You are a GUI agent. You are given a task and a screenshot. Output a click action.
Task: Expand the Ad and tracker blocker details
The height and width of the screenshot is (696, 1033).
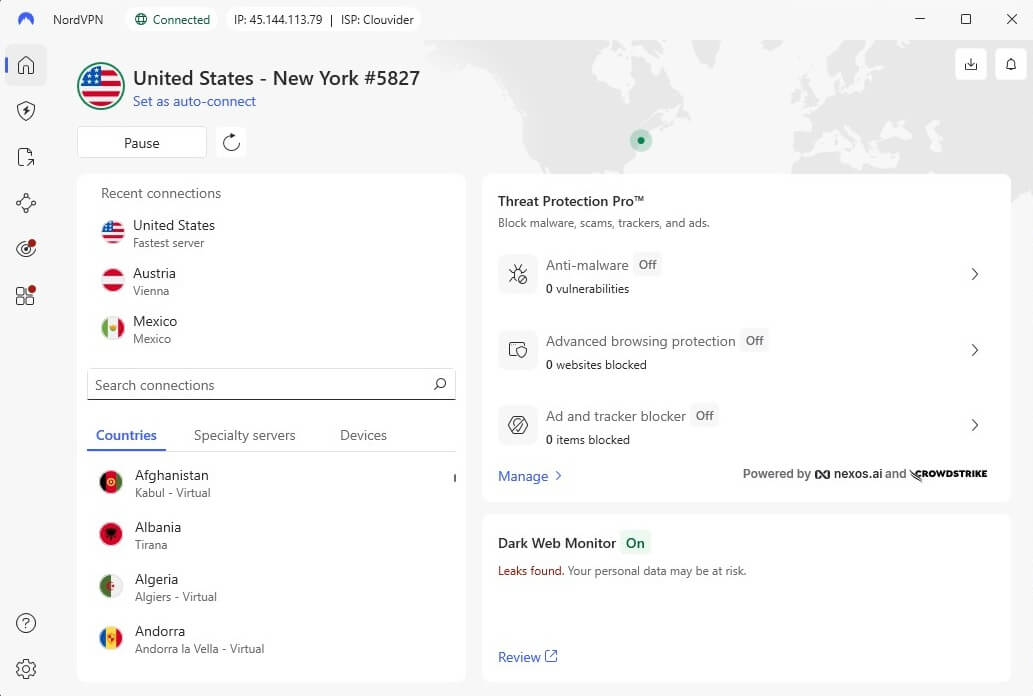coord(975,425)
